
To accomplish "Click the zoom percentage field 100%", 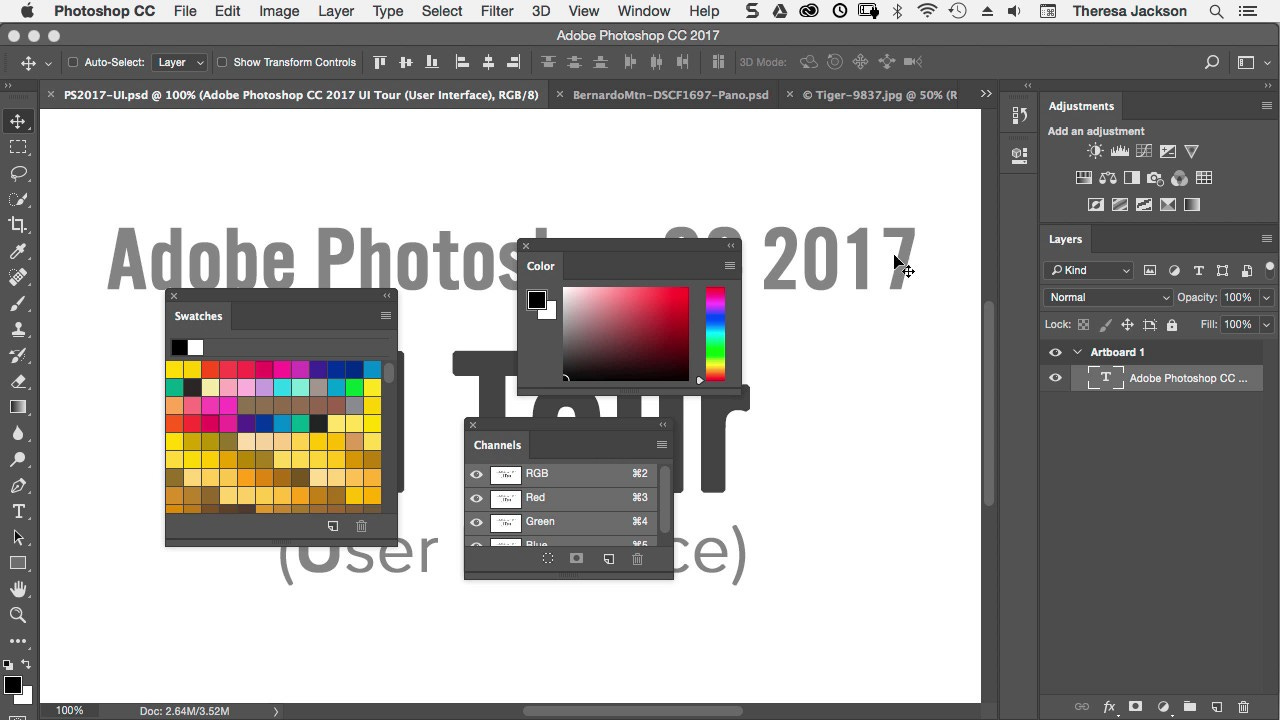I will tap(70, 711).
